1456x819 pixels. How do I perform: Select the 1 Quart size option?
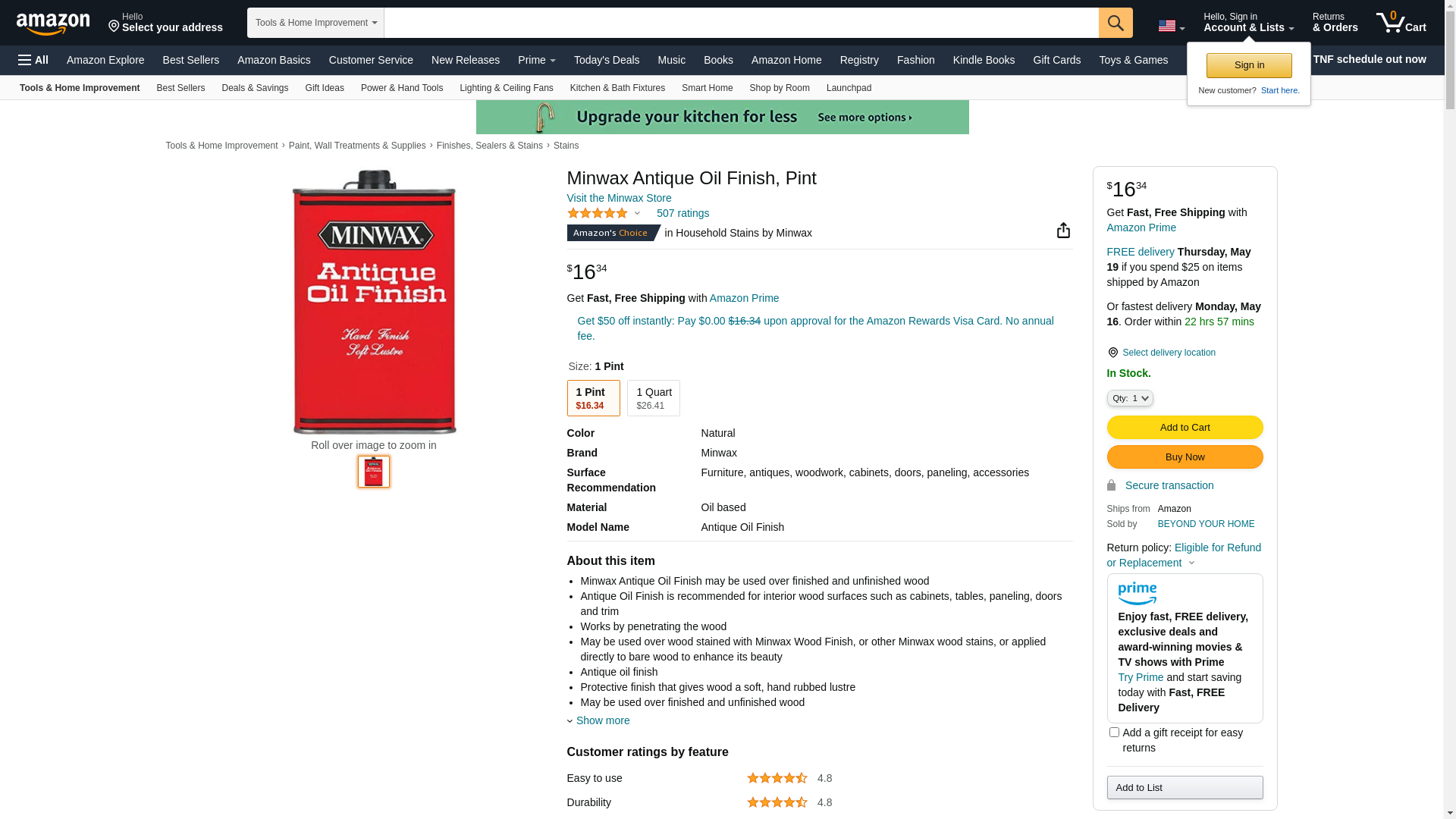point(653,398)
